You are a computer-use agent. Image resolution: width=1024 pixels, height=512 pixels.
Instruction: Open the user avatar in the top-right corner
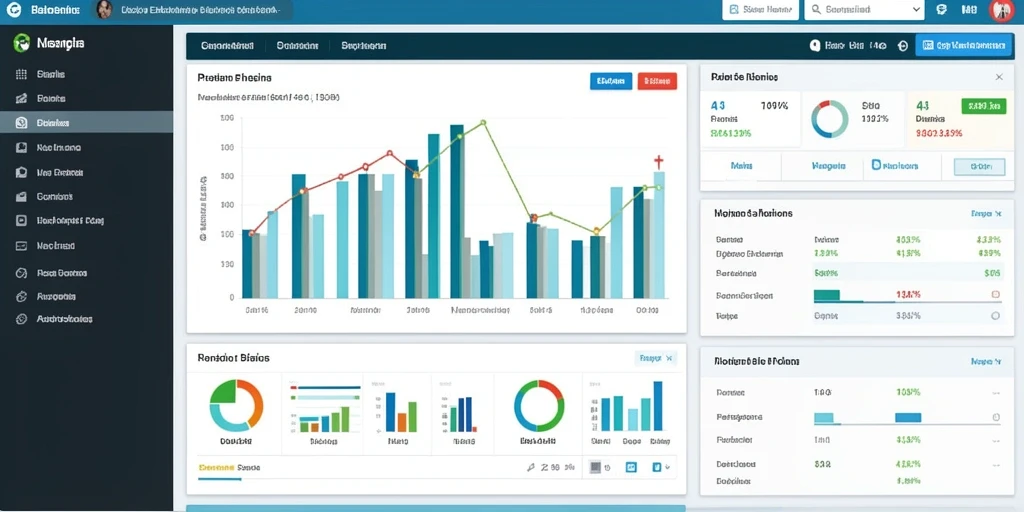click(1002, 10)
